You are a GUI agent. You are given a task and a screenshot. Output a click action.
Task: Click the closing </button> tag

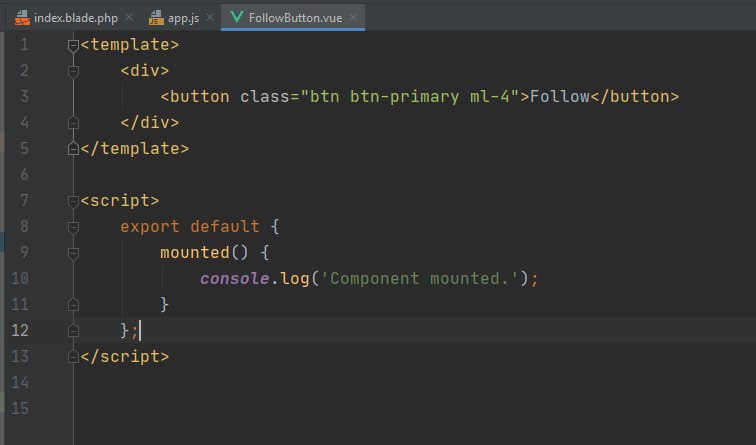[634, 97]
